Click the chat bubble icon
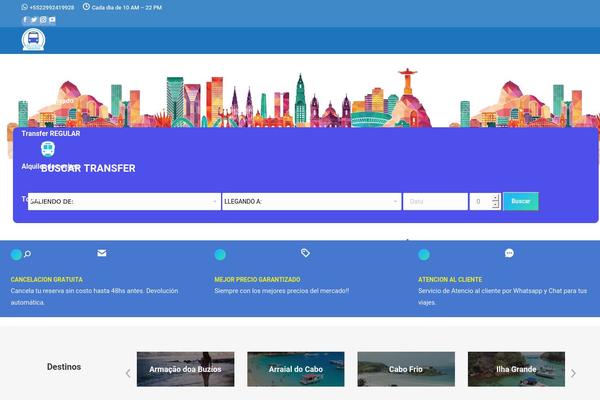This screenshot has height=400, width=600. click(509, 253)
